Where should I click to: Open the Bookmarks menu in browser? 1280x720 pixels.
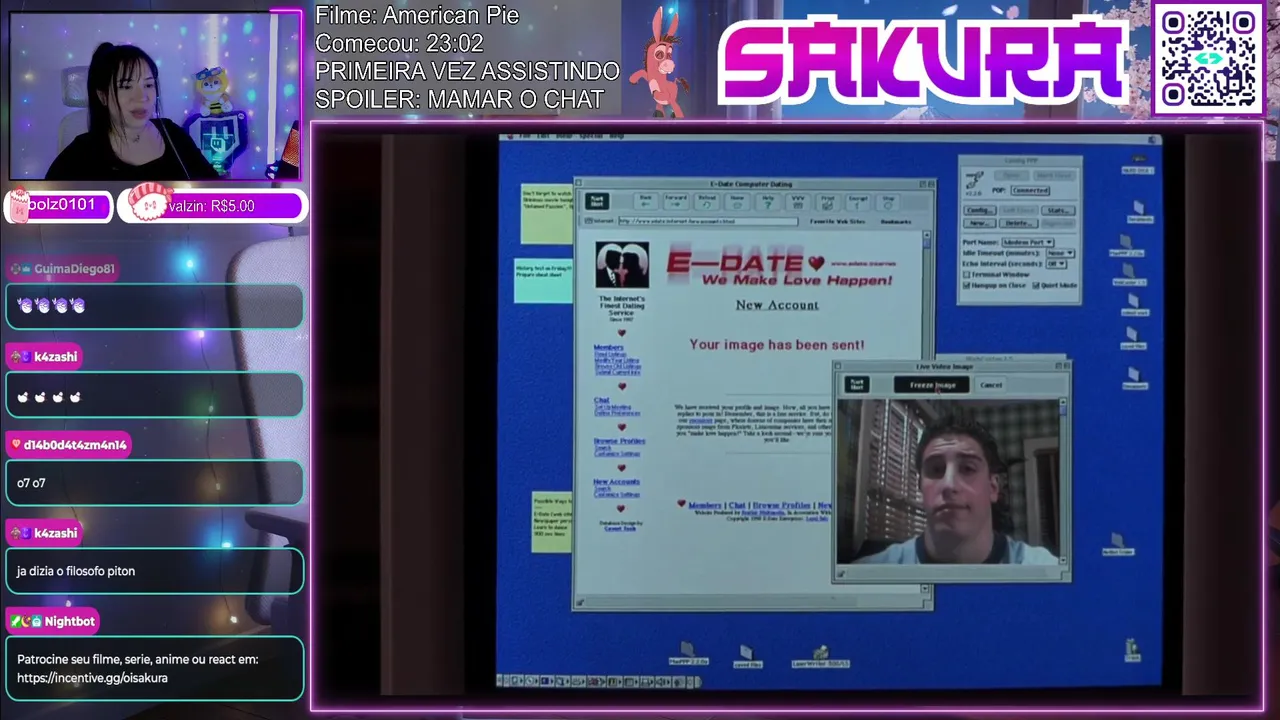click(x=896, y=222)
